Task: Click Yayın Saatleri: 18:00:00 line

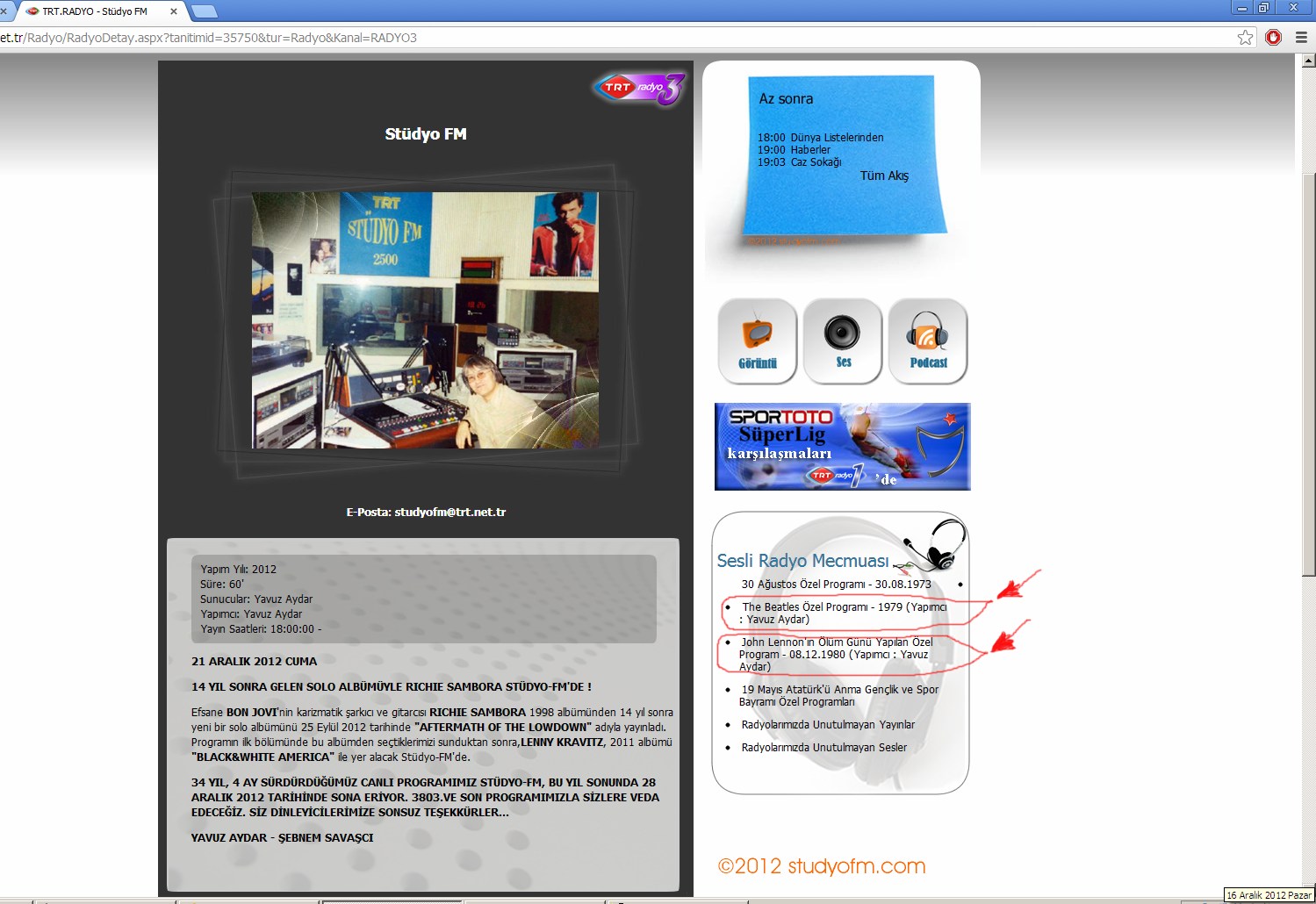Action: tap(261, 629)
